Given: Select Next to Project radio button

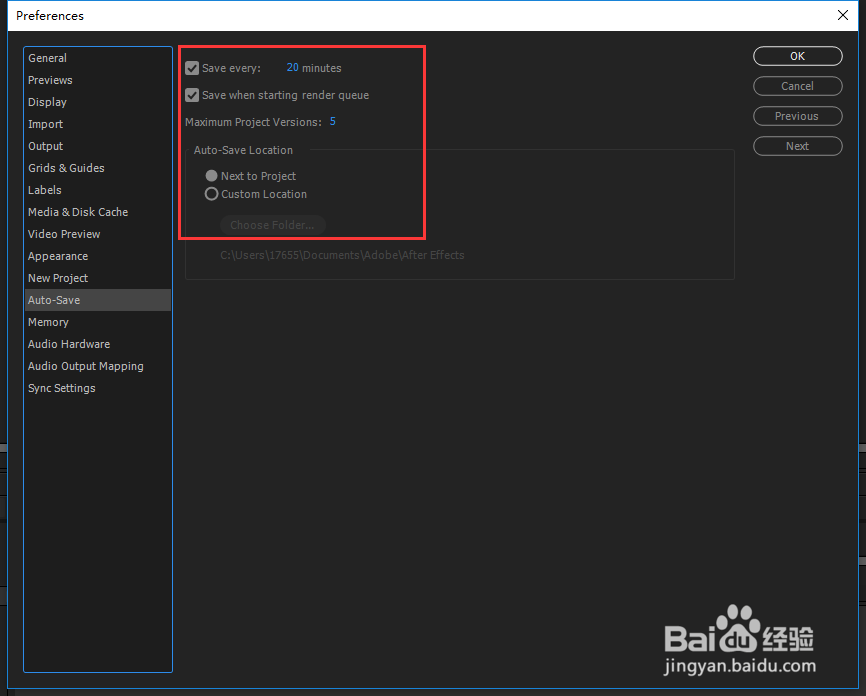Looking at the screenshot, I should click(x=211, y=176).
